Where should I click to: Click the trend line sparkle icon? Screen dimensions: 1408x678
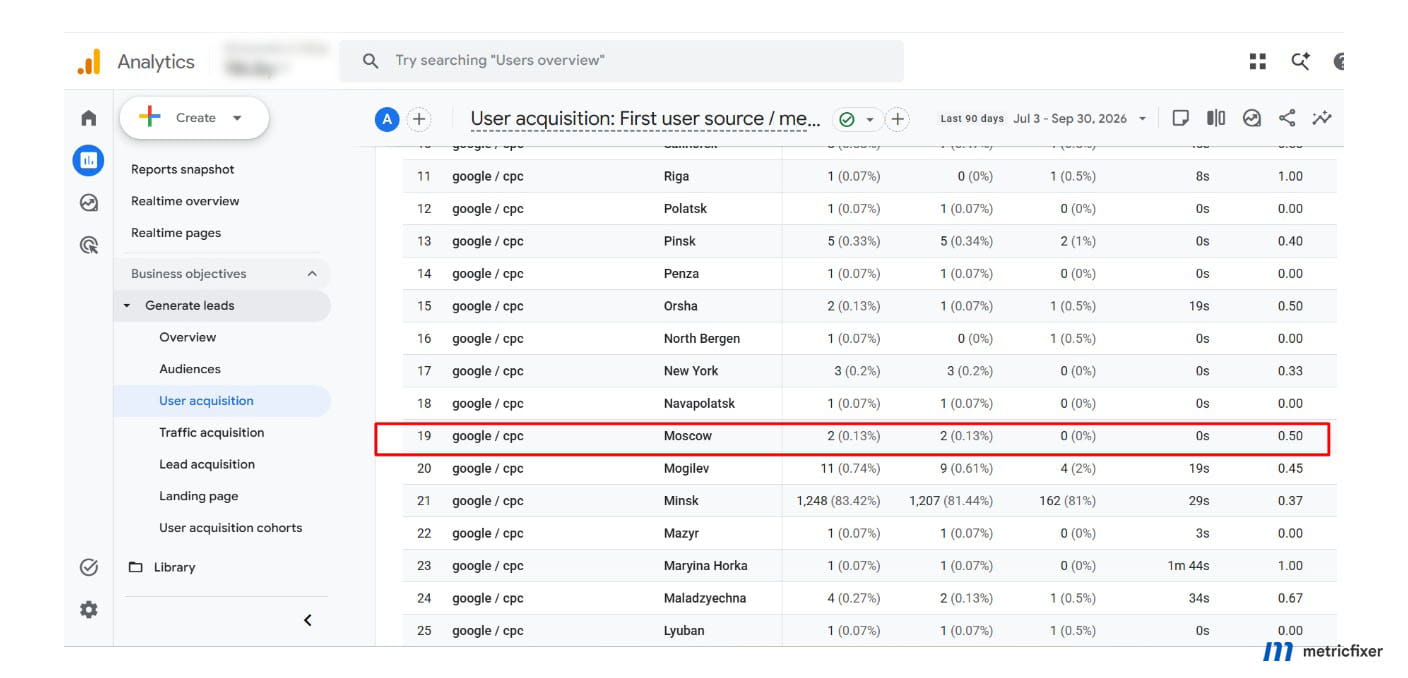point(1322,118)
